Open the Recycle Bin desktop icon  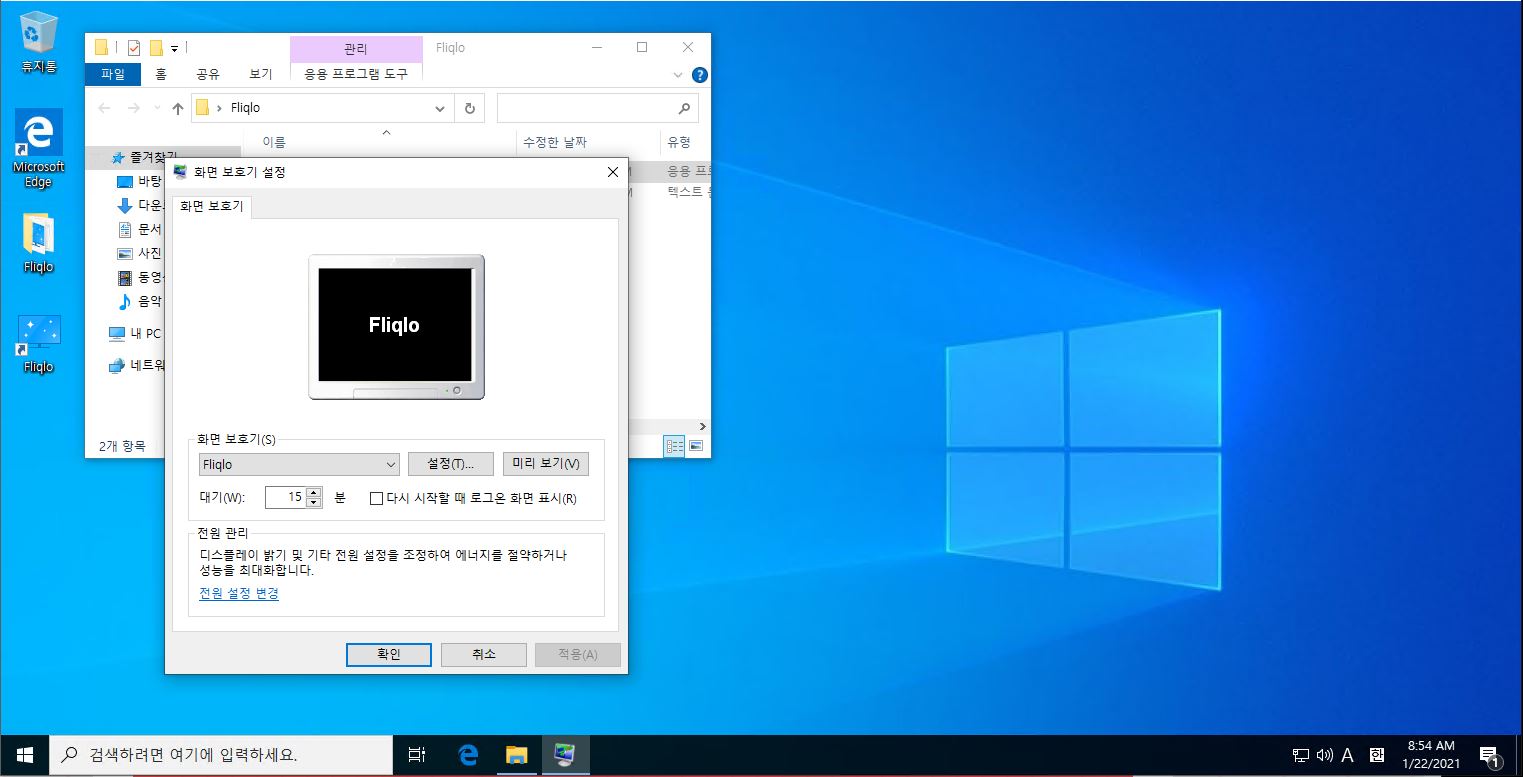[x=39, y=42]
